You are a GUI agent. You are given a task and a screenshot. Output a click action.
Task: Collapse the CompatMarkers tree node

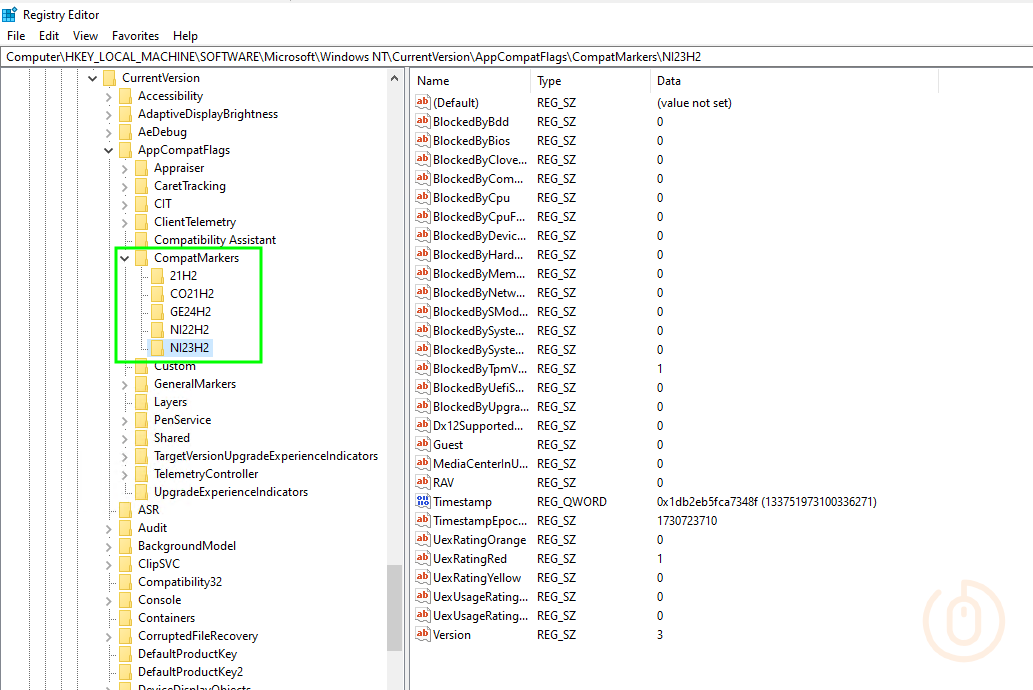[x=125, y=258]
